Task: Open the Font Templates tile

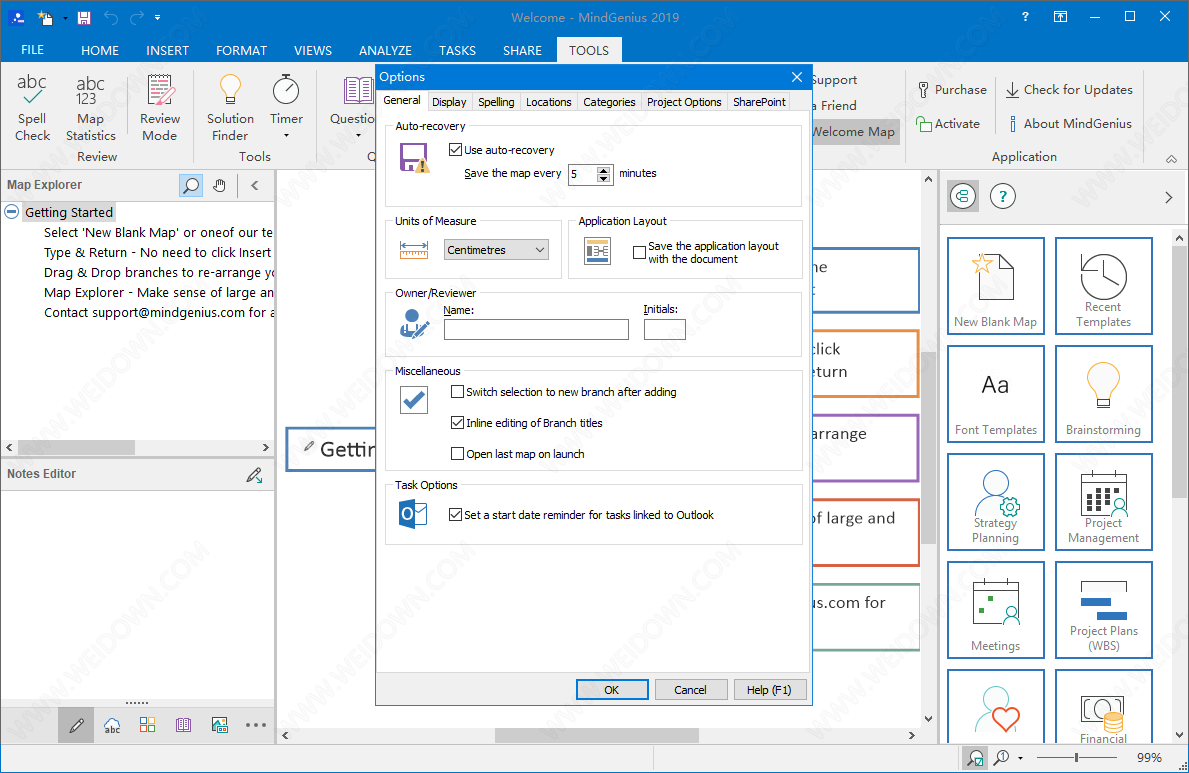Action: (996, 394)
